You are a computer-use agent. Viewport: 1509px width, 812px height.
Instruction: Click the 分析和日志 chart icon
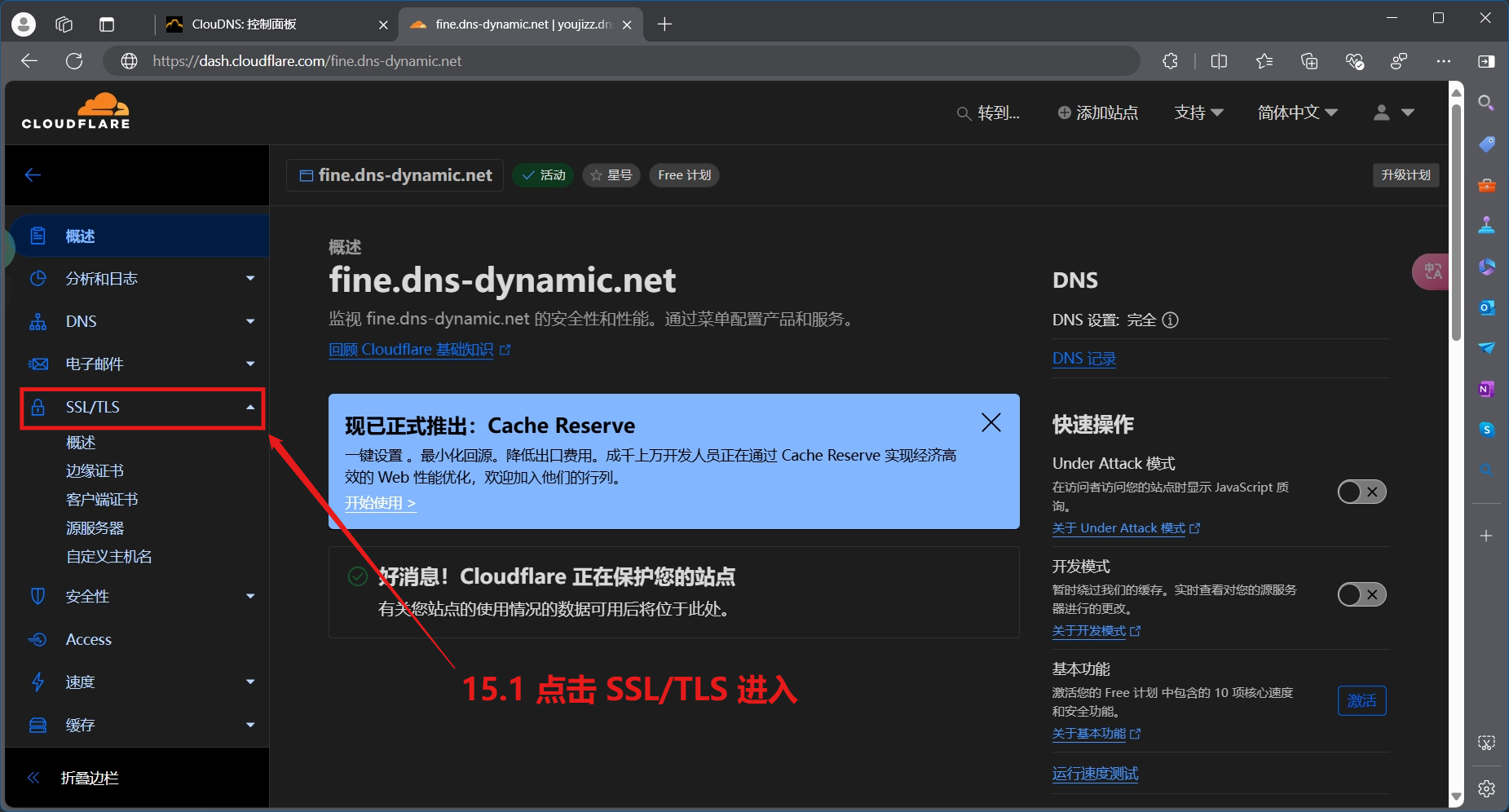coord(38,279)
